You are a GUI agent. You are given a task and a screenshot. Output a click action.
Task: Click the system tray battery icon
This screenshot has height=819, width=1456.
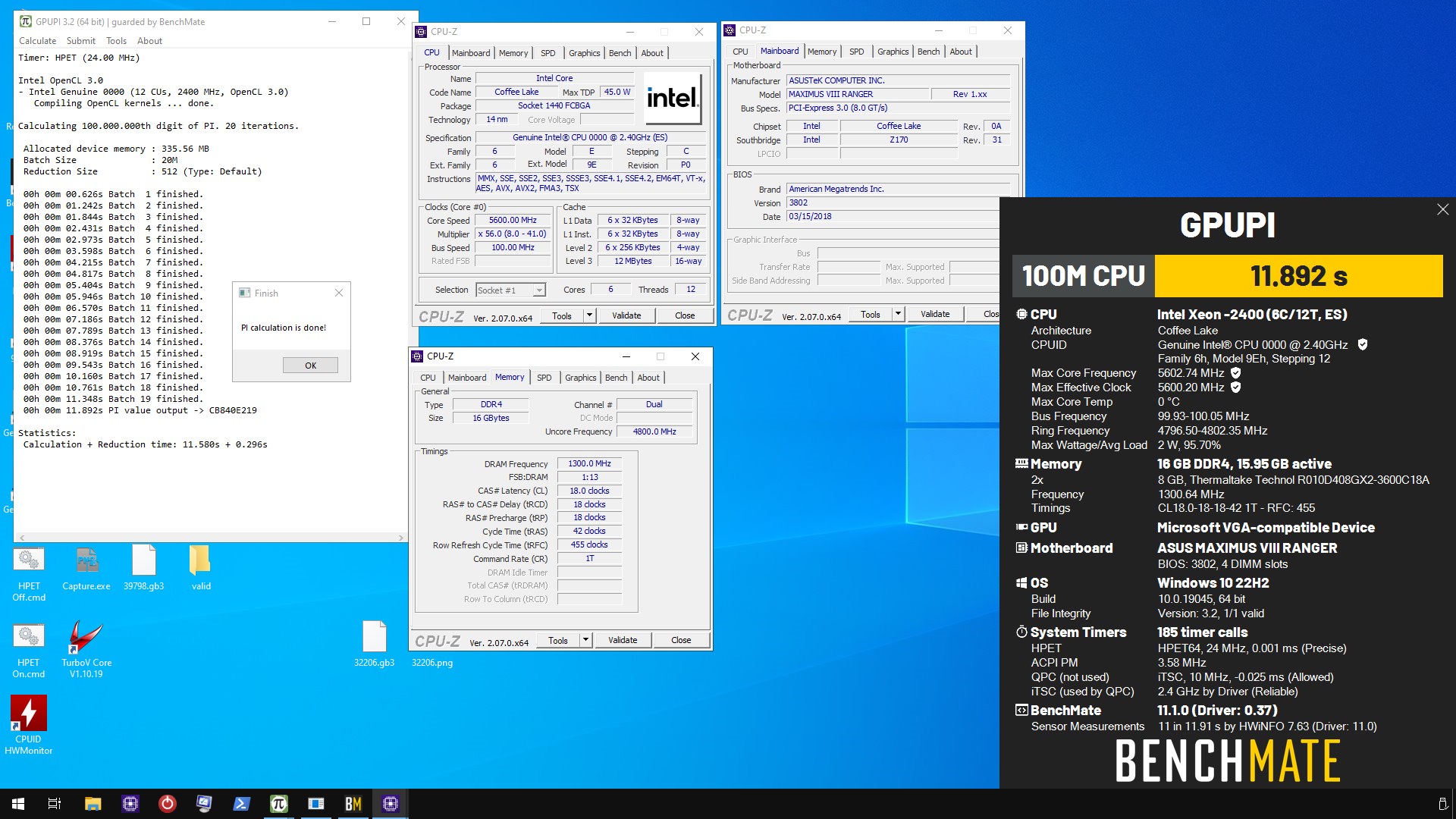(1442, 804)
